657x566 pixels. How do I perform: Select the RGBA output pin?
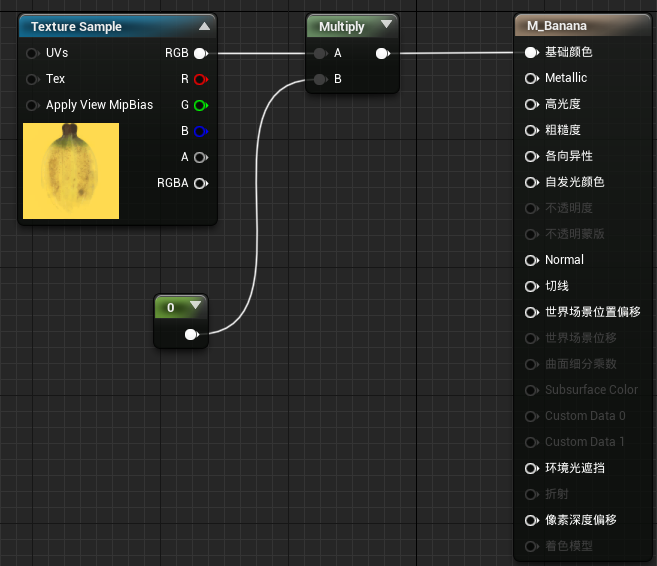tap(201, 183)
